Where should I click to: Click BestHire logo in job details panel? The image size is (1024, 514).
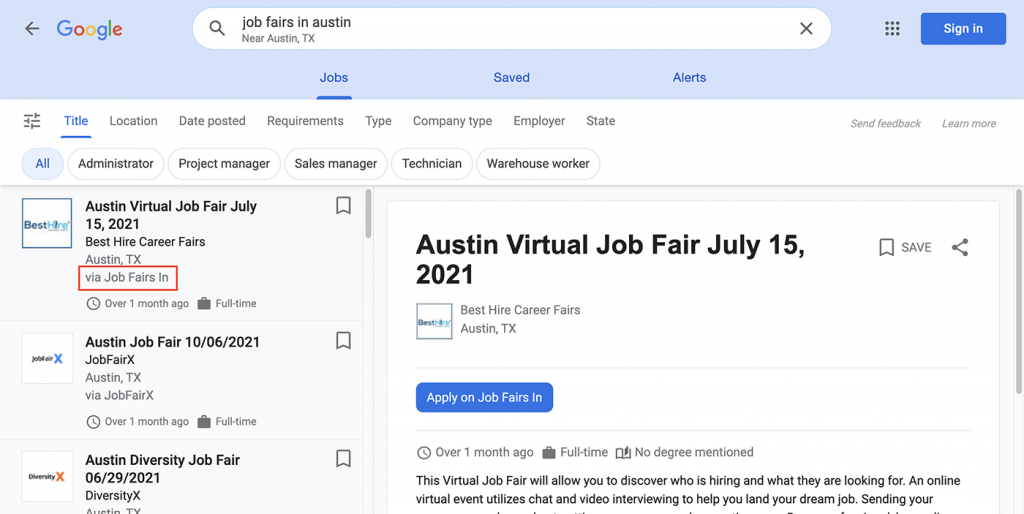(434, 321)
